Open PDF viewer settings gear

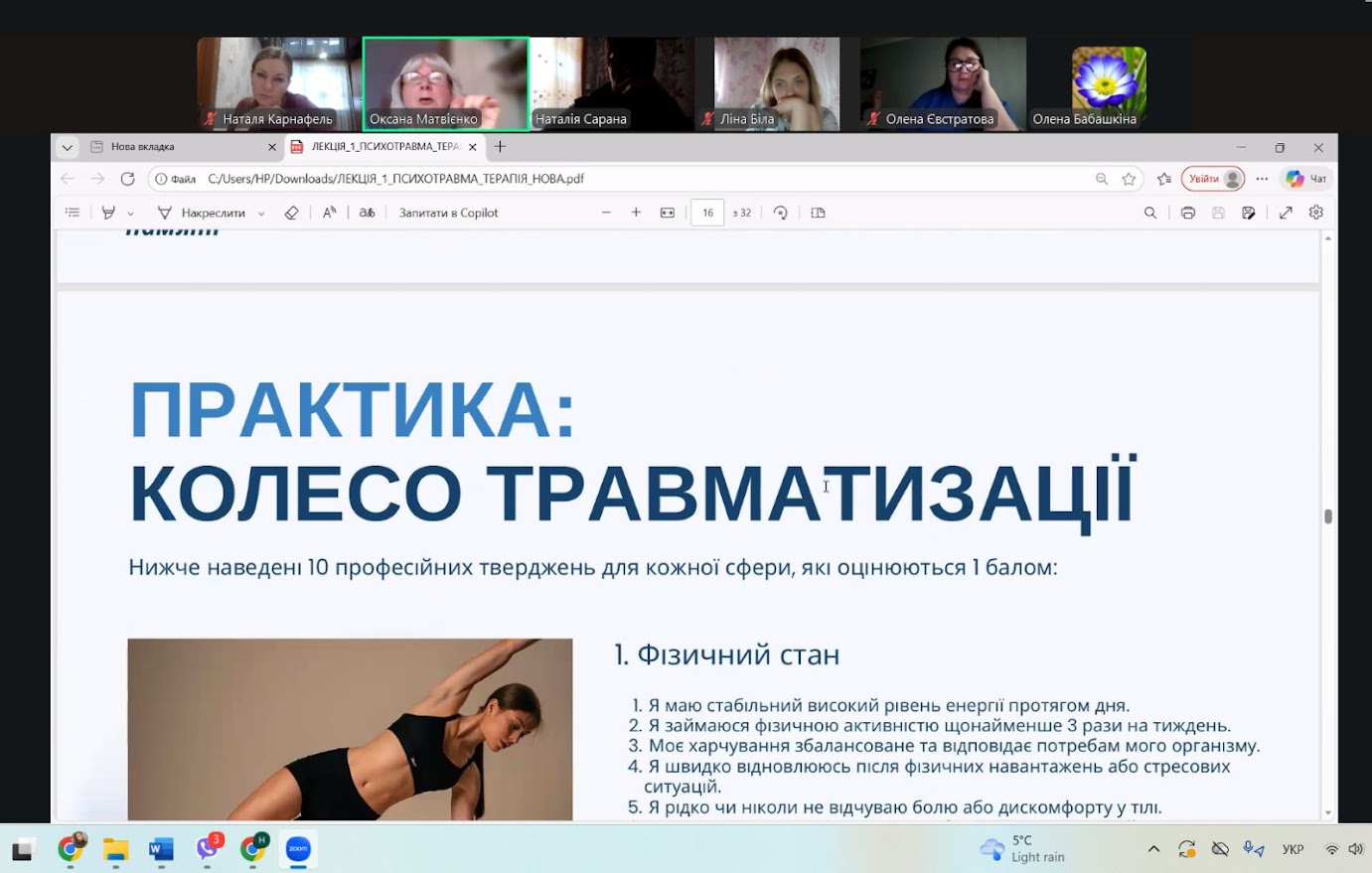[x=1316, y=213]
